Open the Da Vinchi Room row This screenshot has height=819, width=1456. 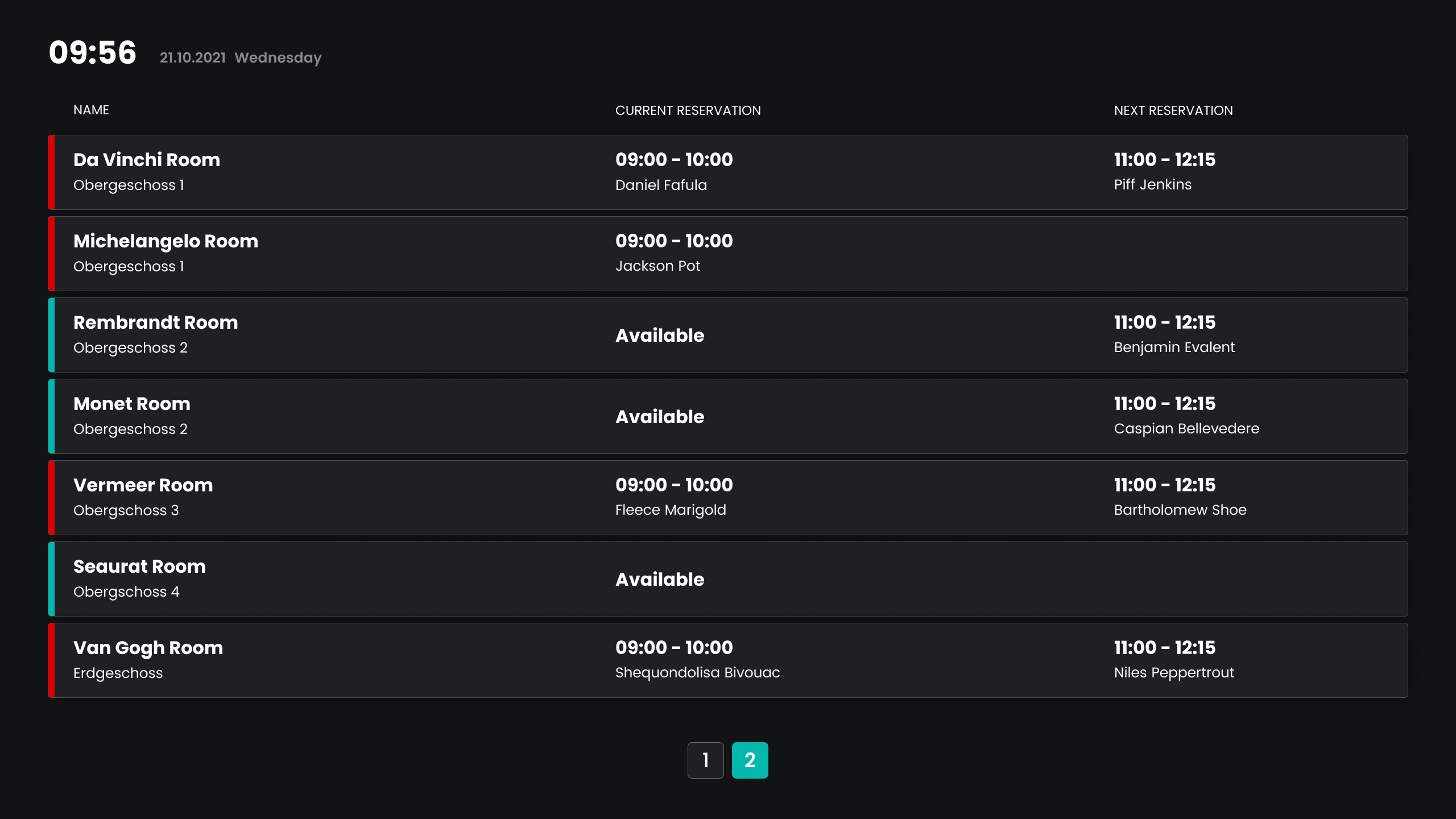click(x=147, y=160)
